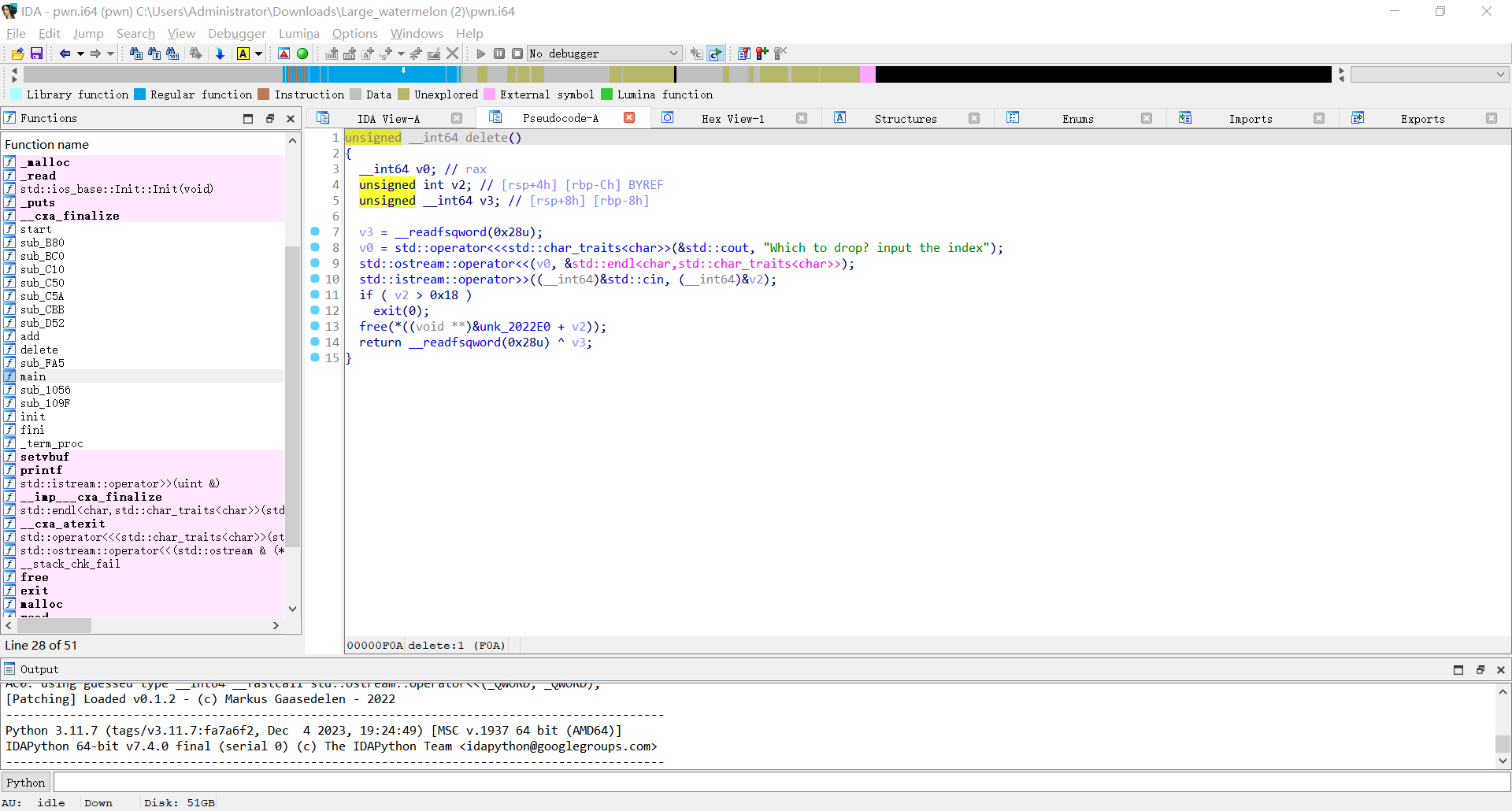Terminate process with the stop button
The width and height of the screenshot is (1512, 811).
[x=517, y=54]
